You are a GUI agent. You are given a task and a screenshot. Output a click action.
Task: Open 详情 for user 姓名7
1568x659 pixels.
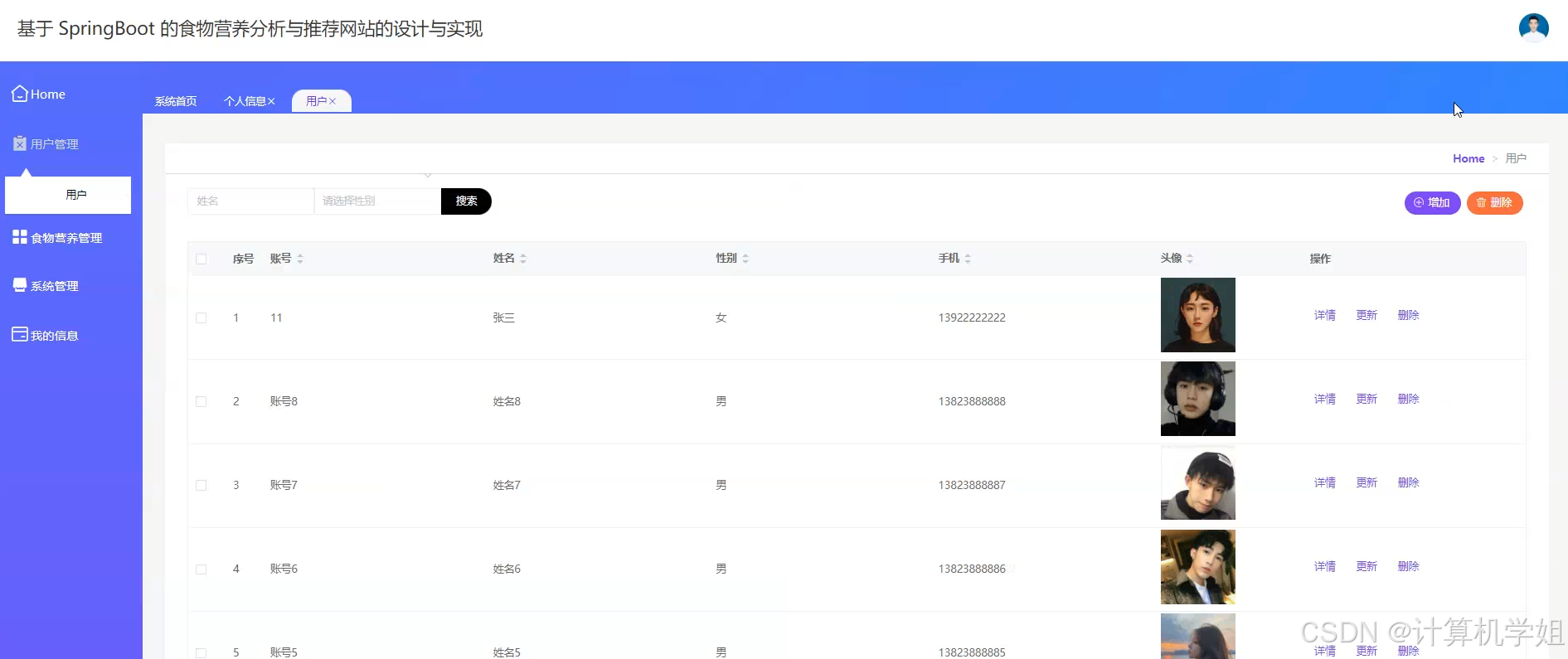point(1325,482)
